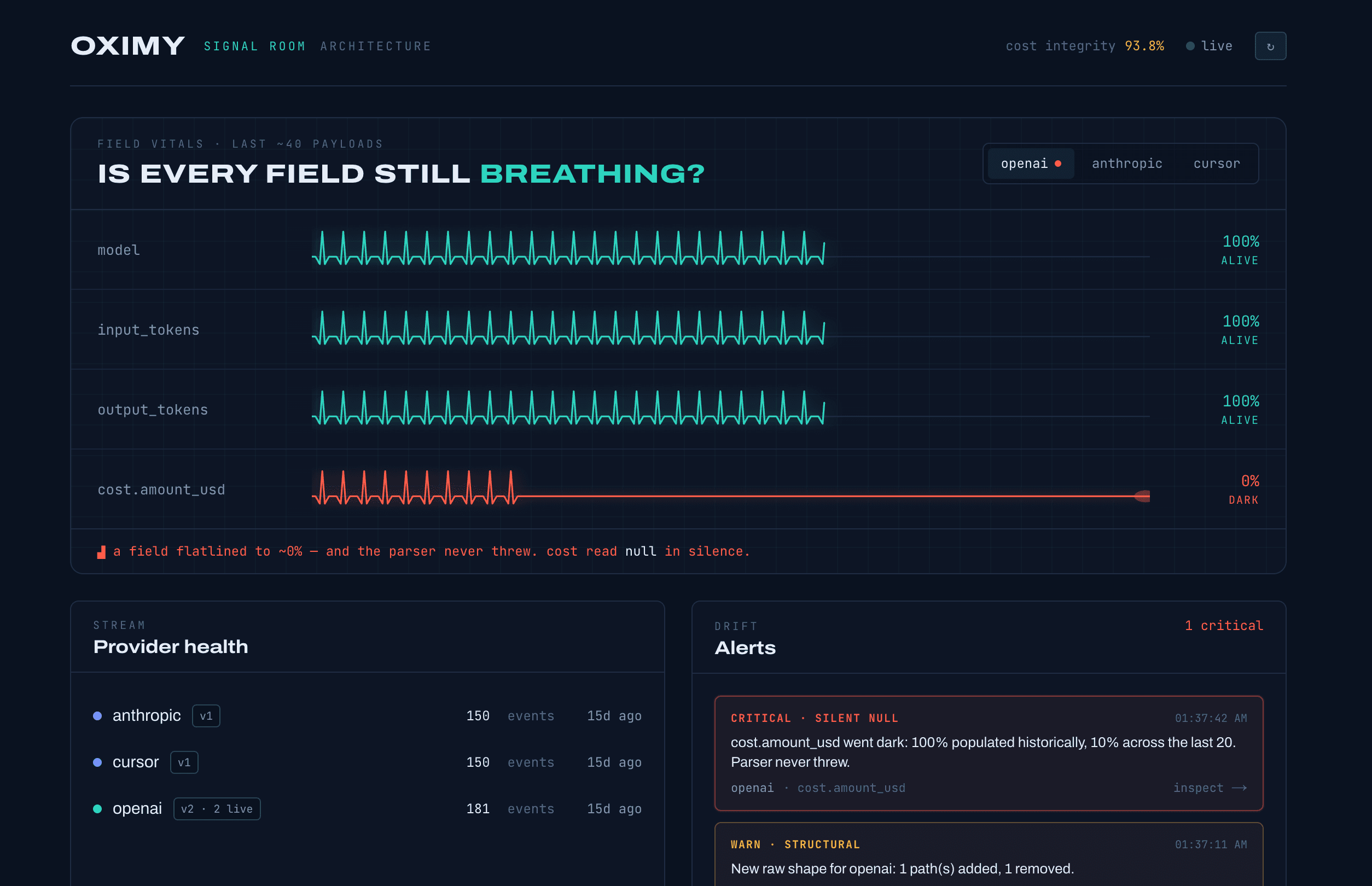The height and width of the screenshot is (886, 1372).
Task: Open the OXIMY logo home
Action: pos(128,46)
